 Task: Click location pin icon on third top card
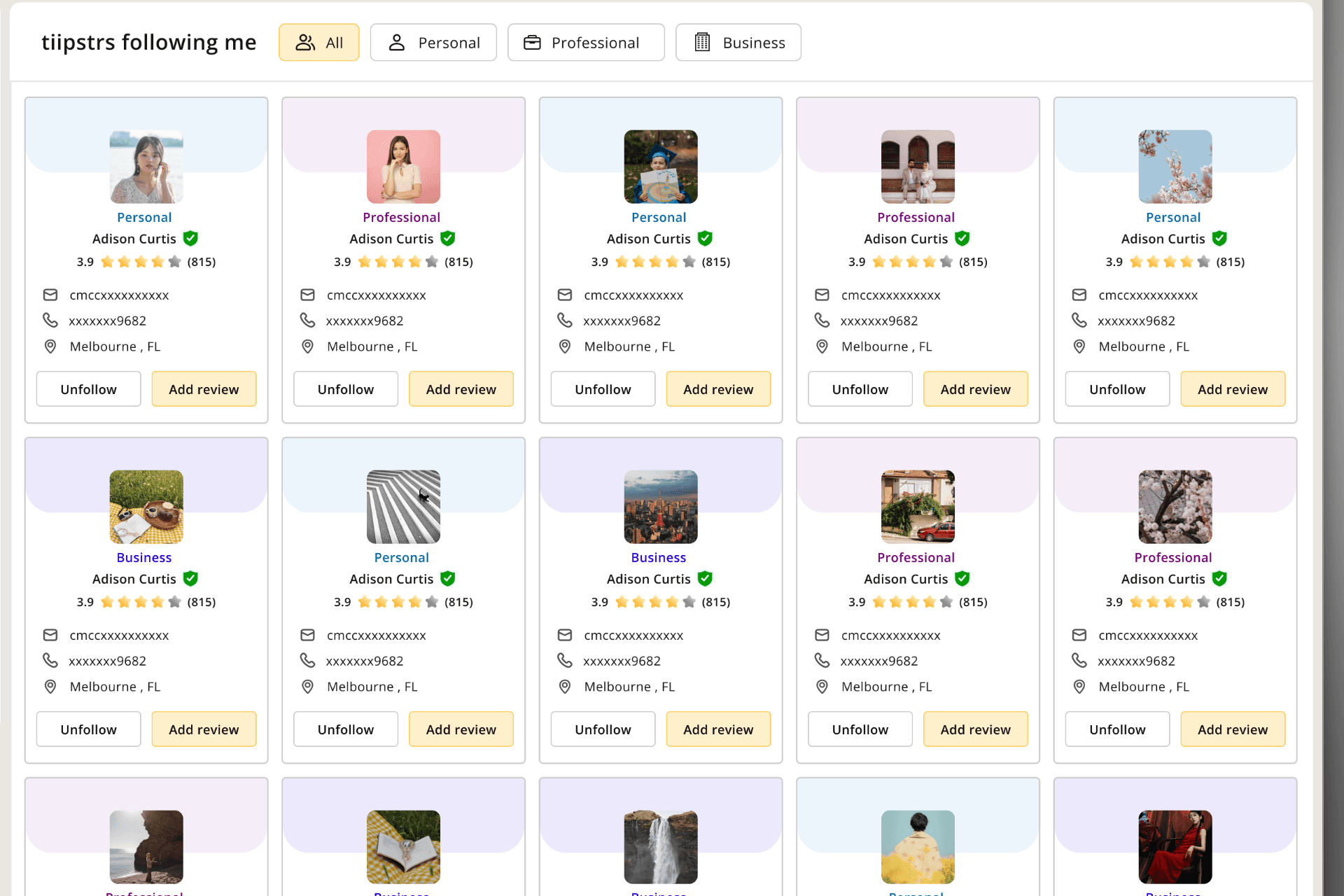(565, 346)
